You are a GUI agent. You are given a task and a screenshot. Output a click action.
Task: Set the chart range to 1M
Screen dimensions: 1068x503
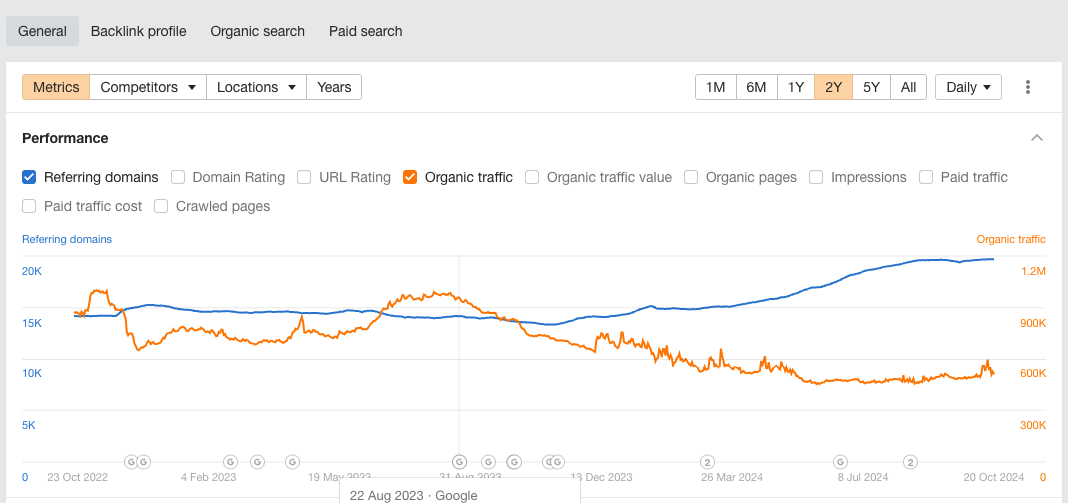coord(715,87)
